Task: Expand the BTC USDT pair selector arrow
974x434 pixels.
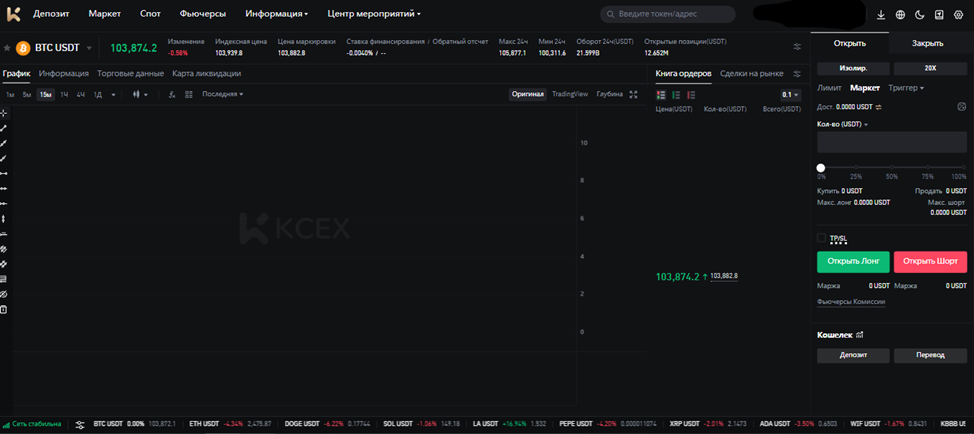Action: coord(89,48)
